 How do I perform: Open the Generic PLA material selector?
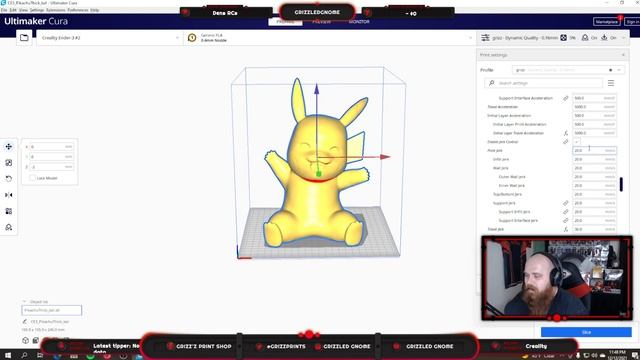point(329,38)
